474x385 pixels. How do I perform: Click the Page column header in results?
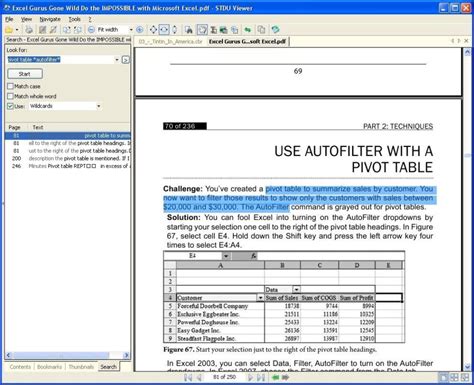tap(14, 127)
